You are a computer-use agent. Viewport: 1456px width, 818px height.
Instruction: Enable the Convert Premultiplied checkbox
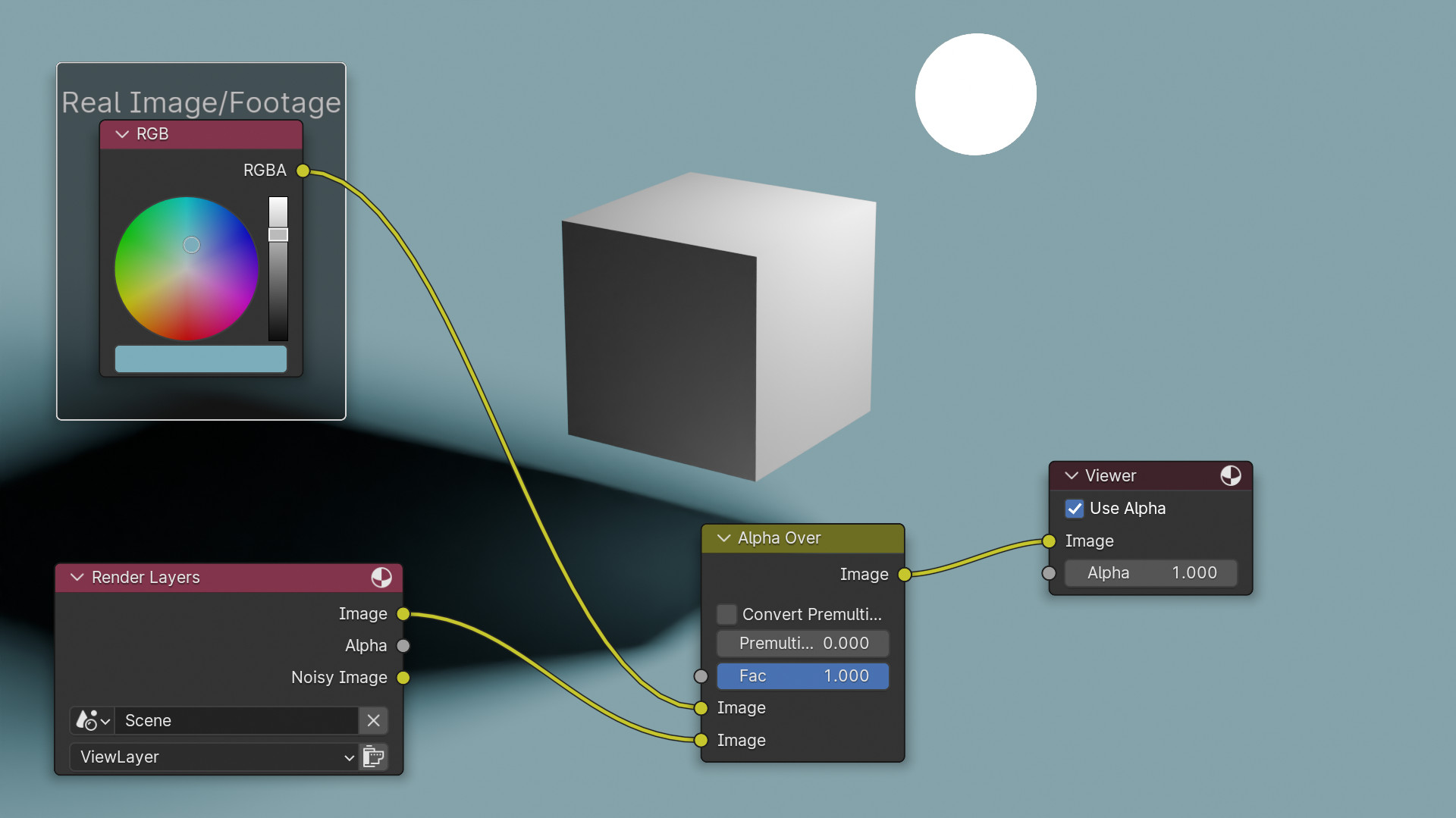click(726, 614)
